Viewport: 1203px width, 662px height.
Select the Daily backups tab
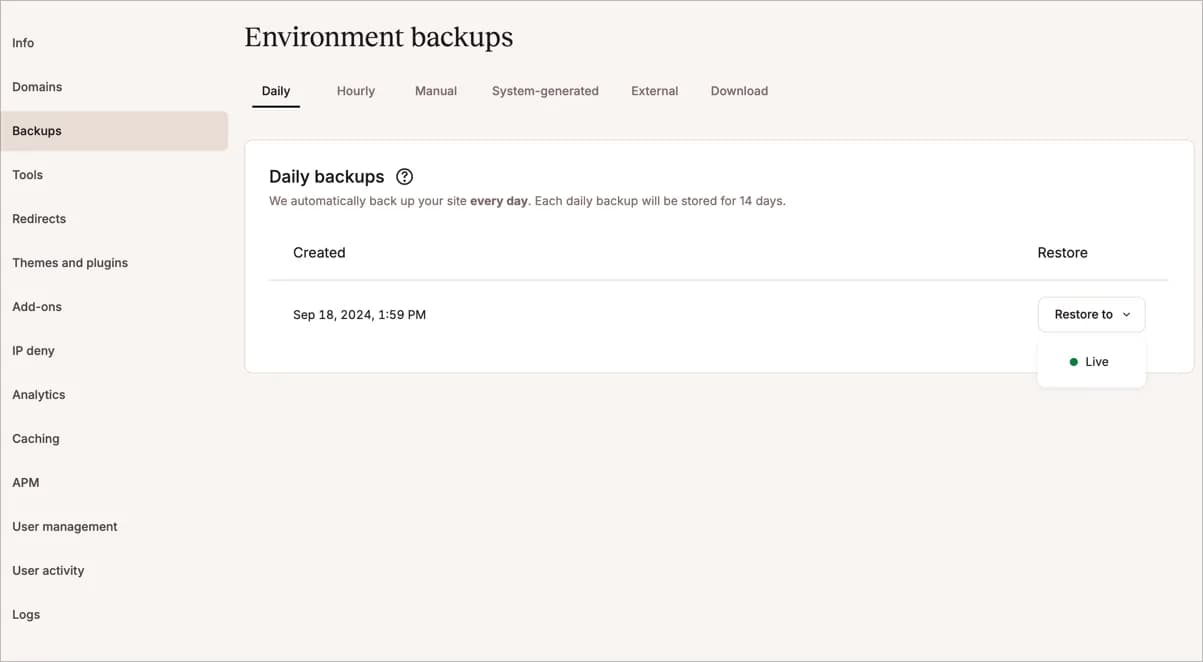[x=275, y=90]
